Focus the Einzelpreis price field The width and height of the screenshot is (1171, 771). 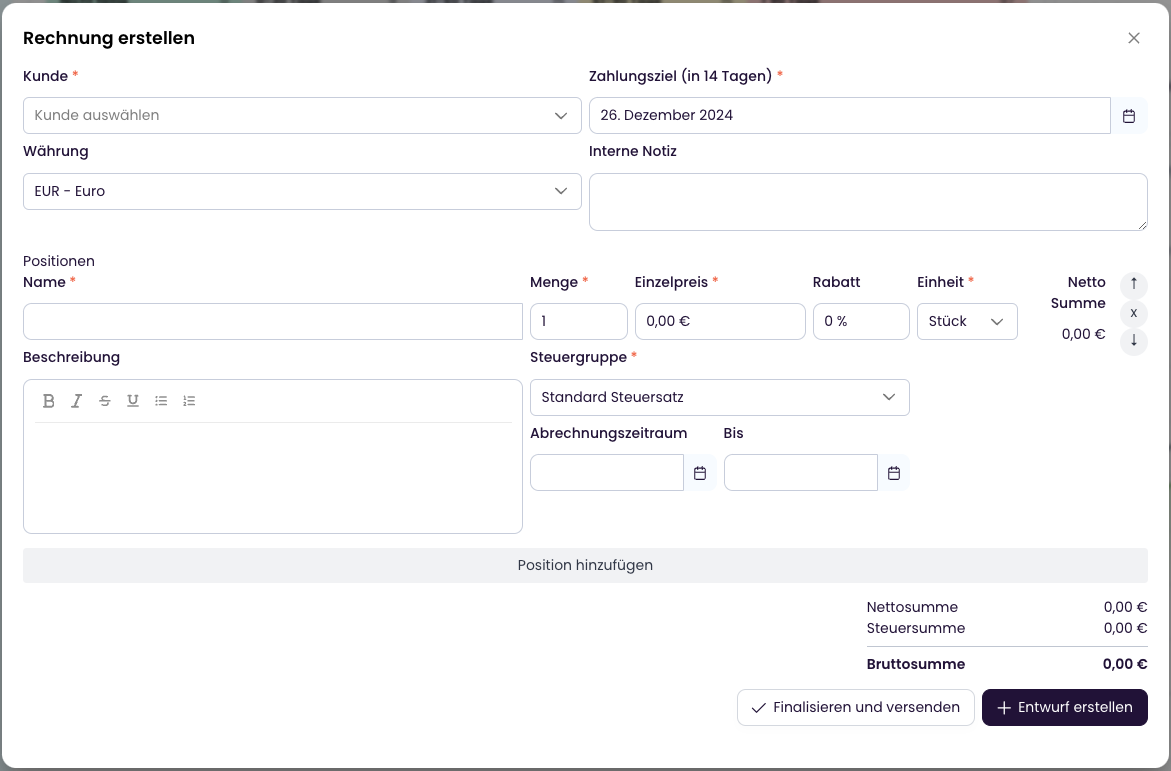(720, 321)
